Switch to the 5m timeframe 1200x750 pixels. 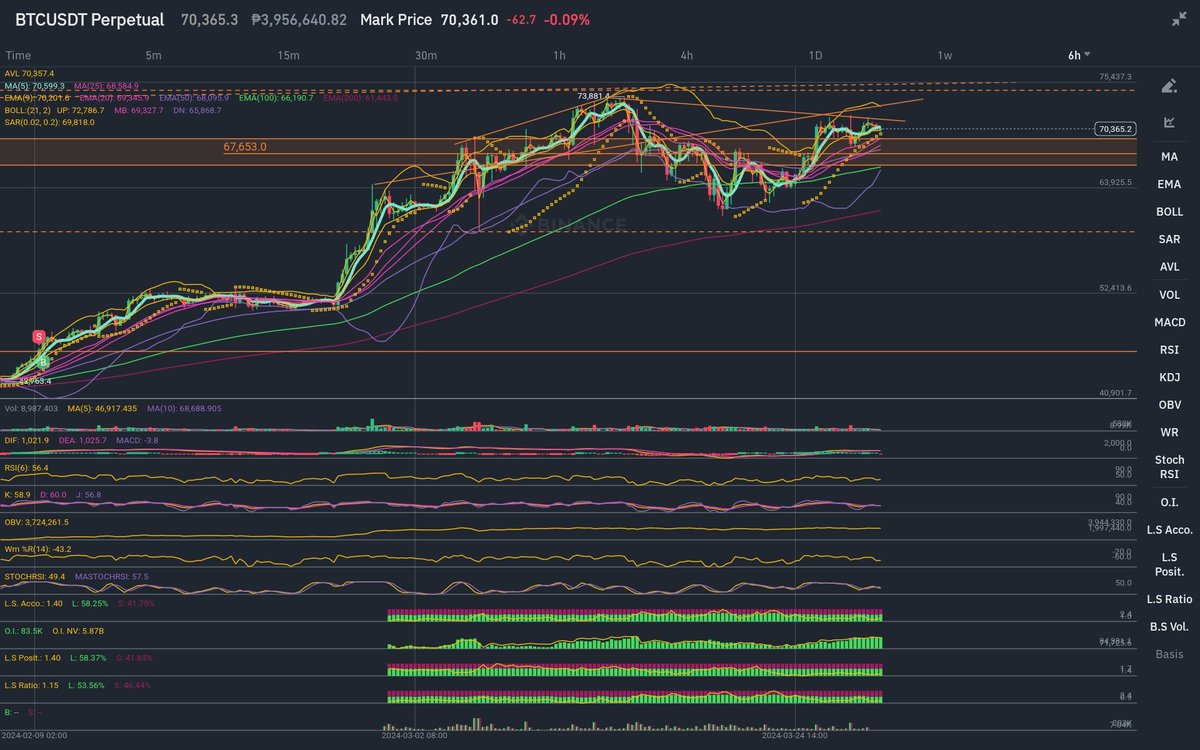click(153, 56)
